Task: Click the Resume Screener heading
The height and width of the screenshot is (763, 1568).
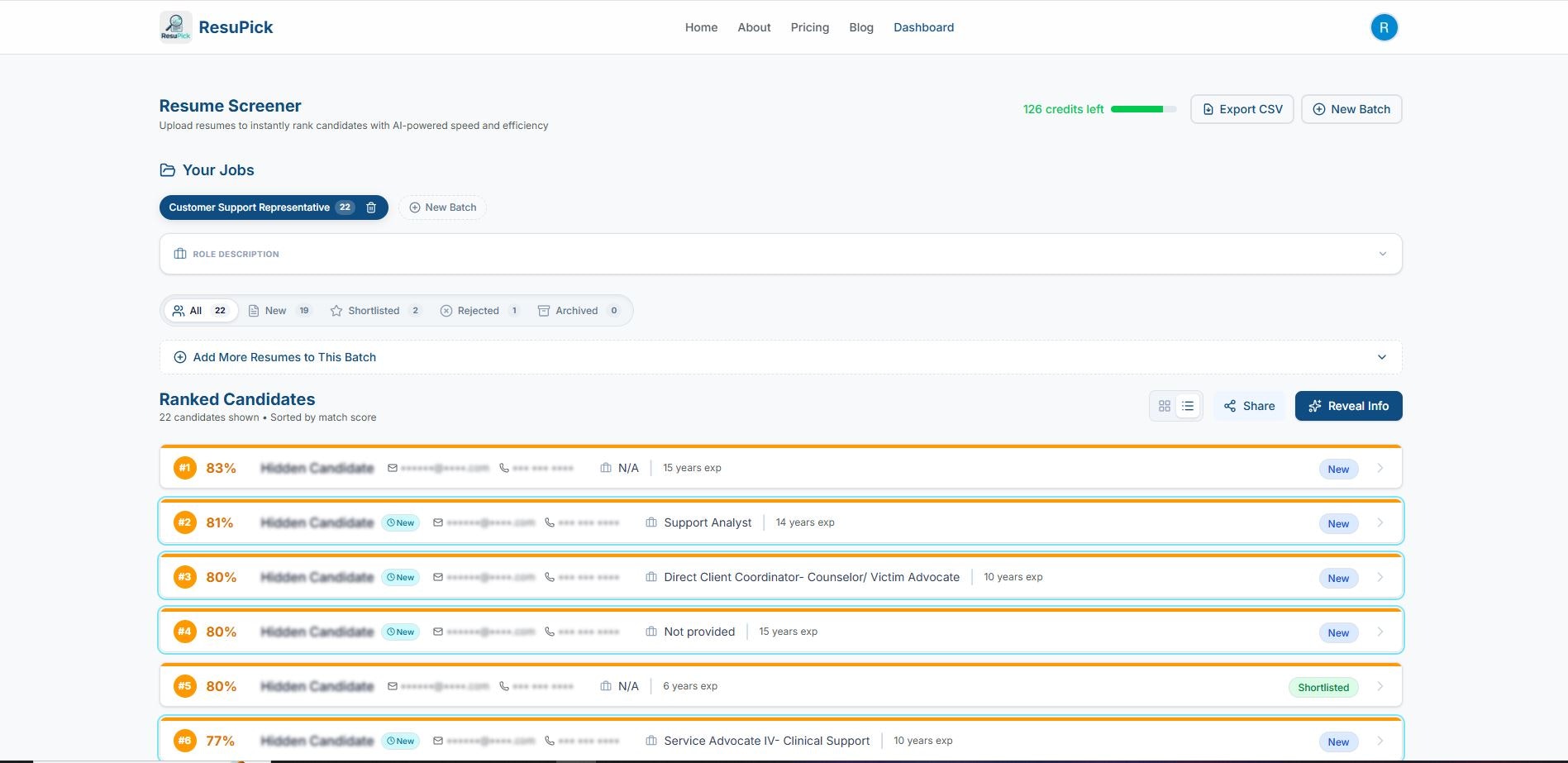Action: coord(230,106)
